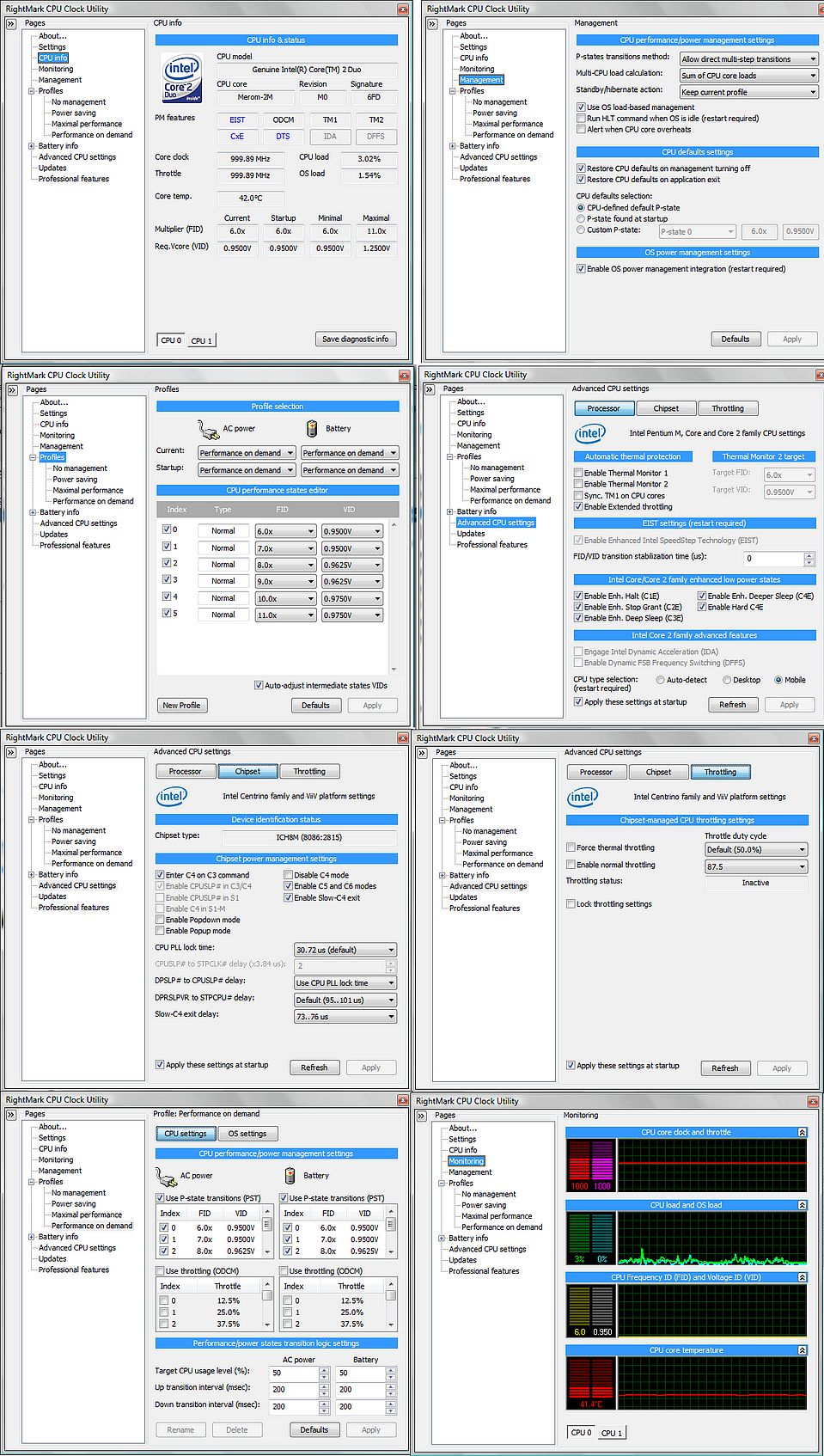The height and width of the screenshot is (1456, 824).
Task: Collapse the CPU load and OS load graph
Action: 802,1205
